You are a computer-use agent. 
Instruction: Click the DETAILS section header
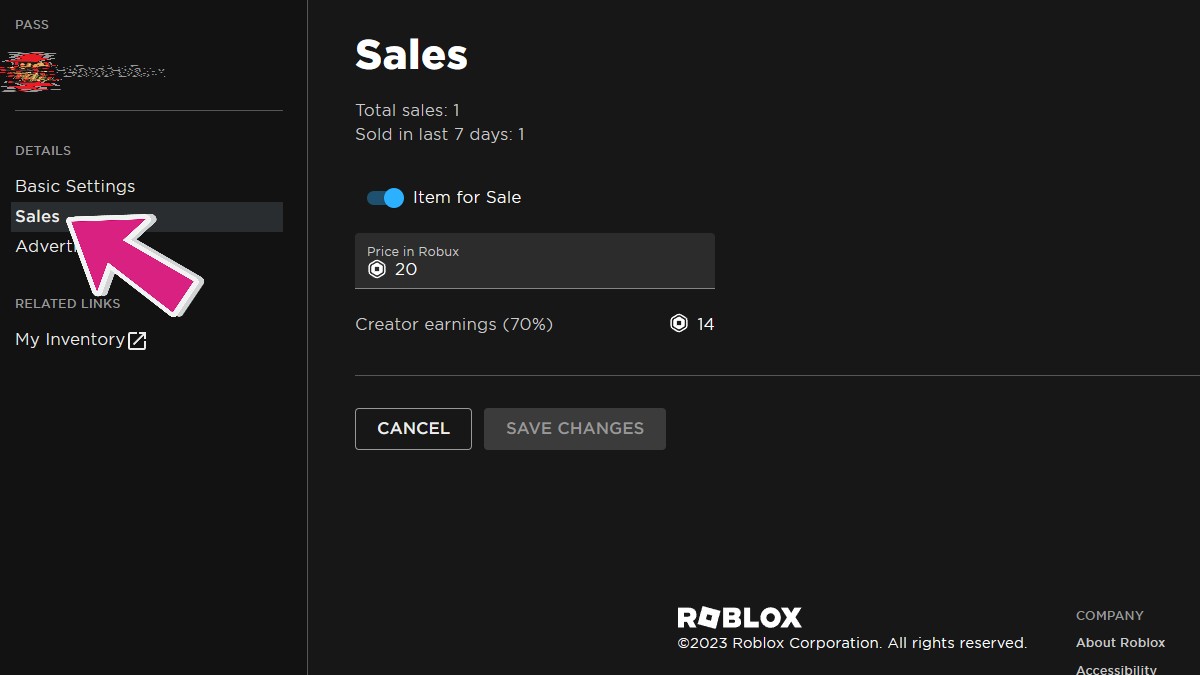point(43,150)
